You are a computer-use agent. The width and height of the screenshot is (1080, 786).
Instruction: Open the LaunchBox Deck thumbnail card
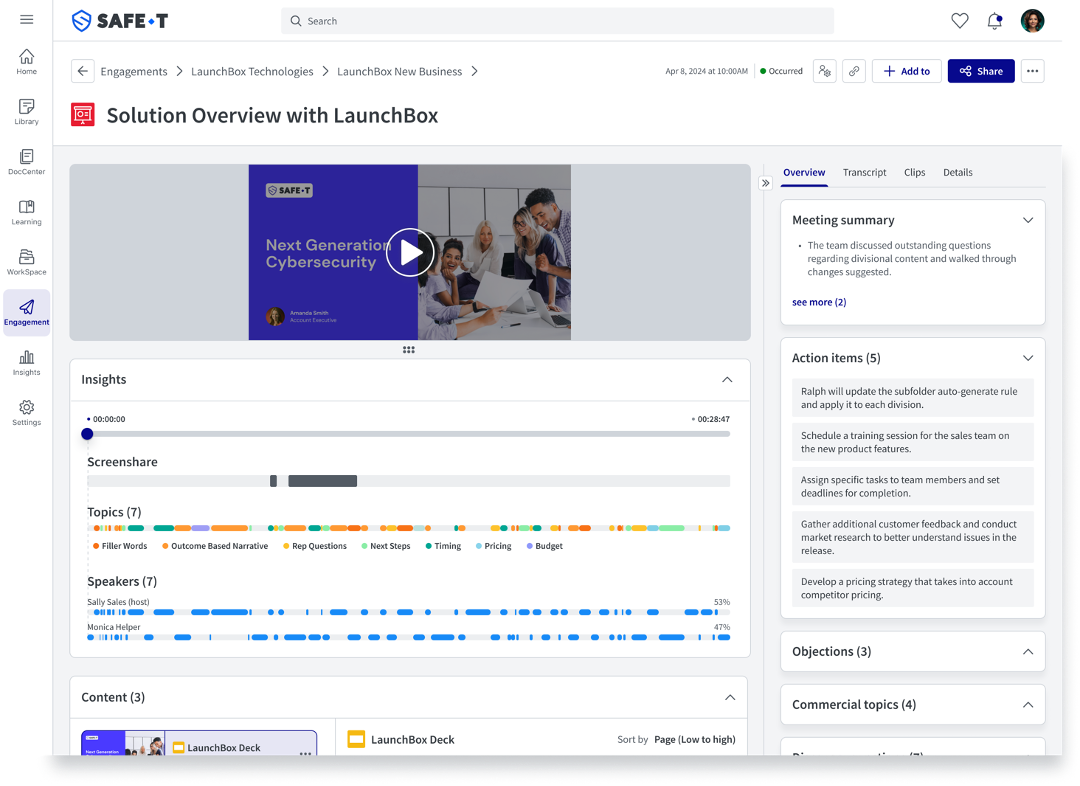coord(199,743)
